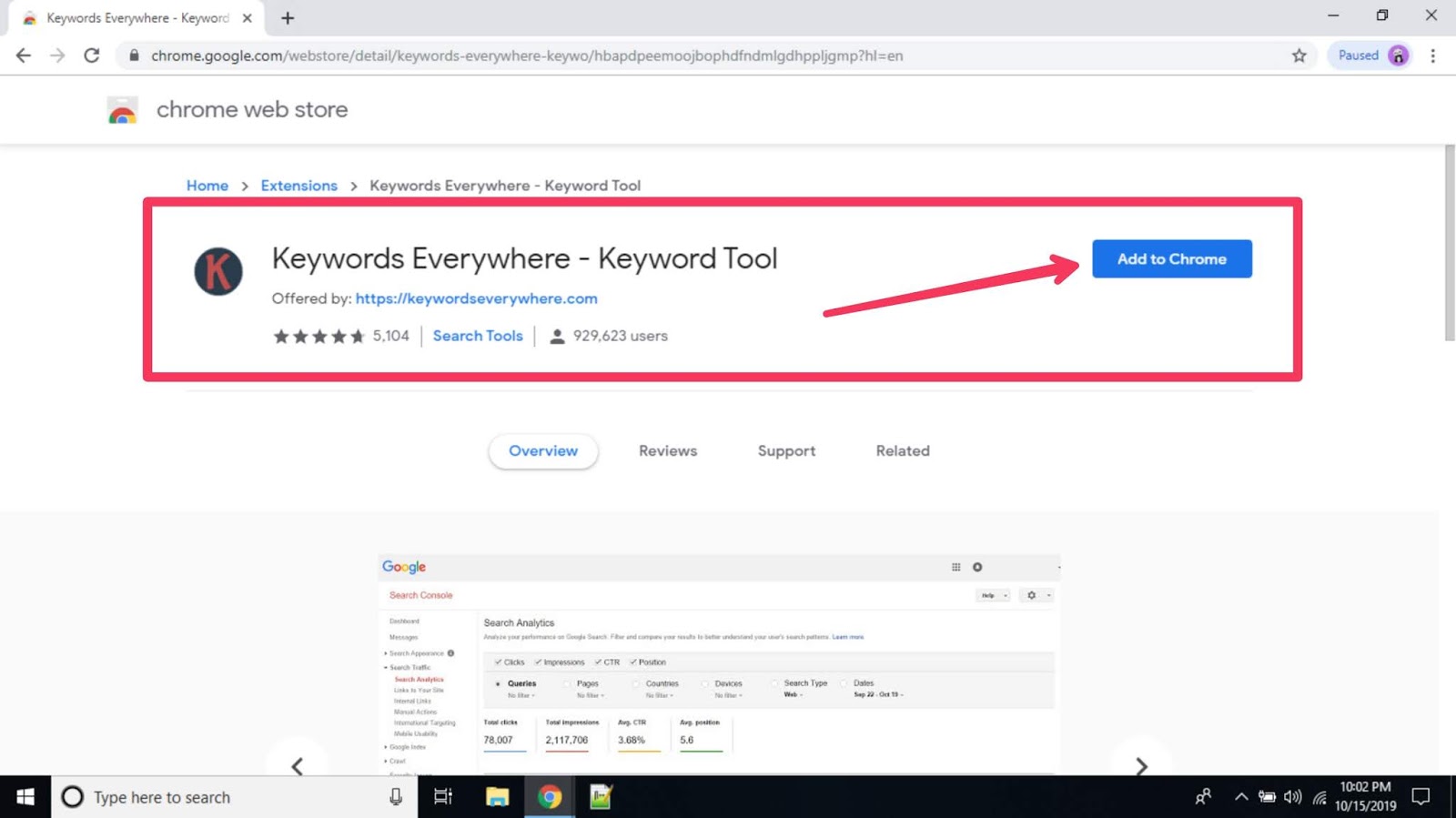1456x818 pixels.
Task: Open the Search Tools category link
Action: pos(478,336)
